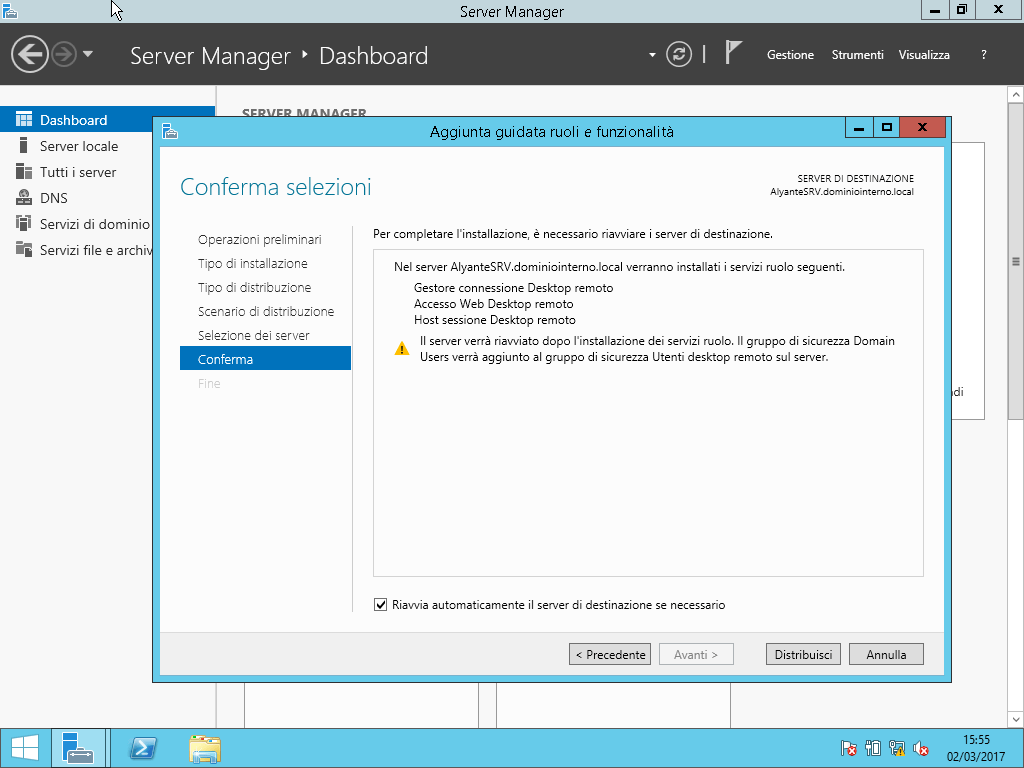The image size is (1024, 768).
Task: Click the Windows Start button
Action: click(x=24, y=748)
